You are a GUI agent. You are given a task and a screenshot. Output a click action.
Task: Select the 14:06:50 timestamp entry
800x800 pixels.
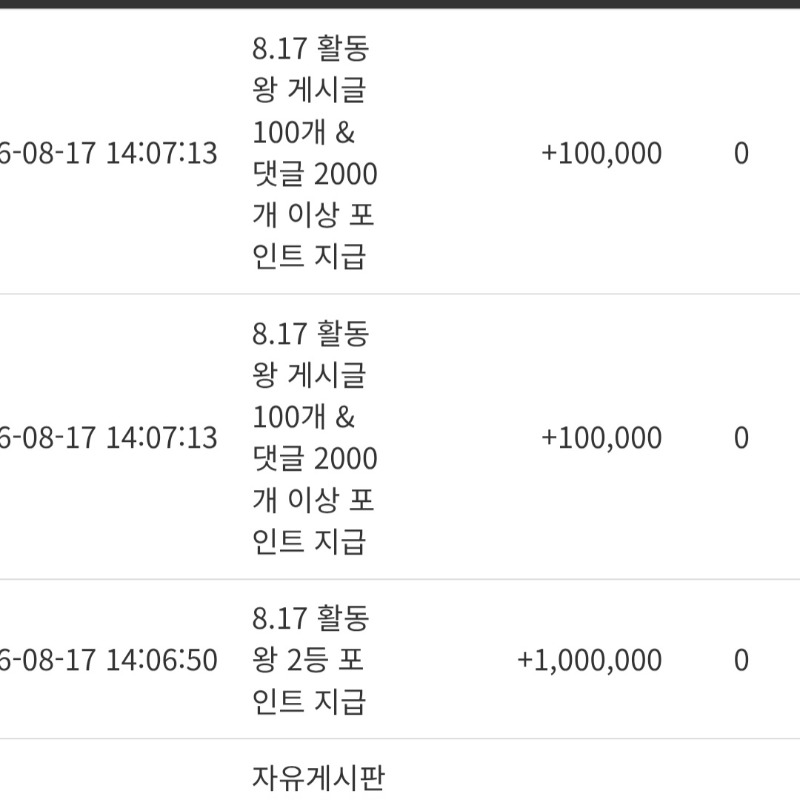pyautogui.click(x=108, y=660)
